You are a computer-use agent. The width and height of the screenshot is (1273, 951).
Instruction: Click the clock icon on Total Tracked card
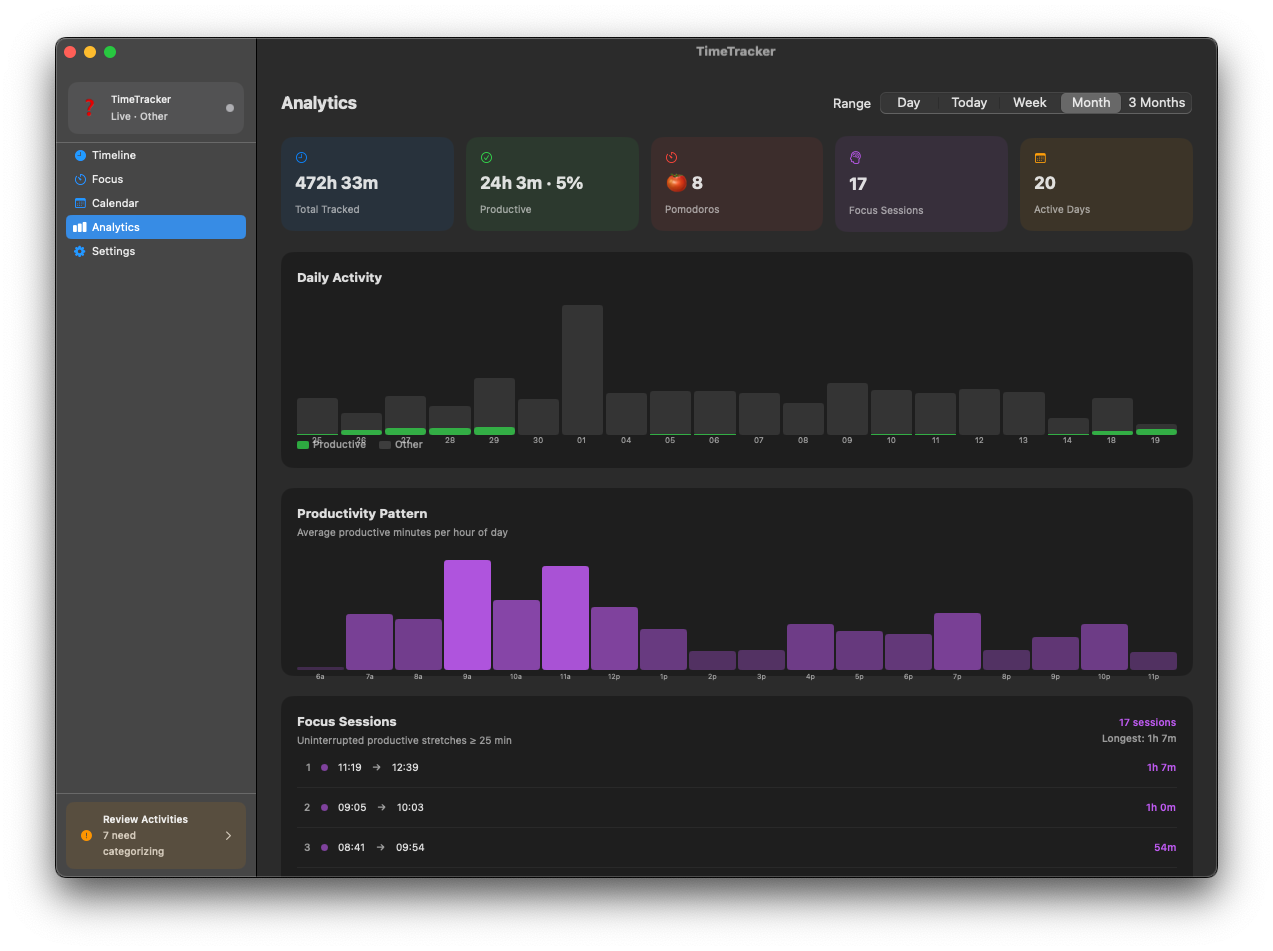301,158
